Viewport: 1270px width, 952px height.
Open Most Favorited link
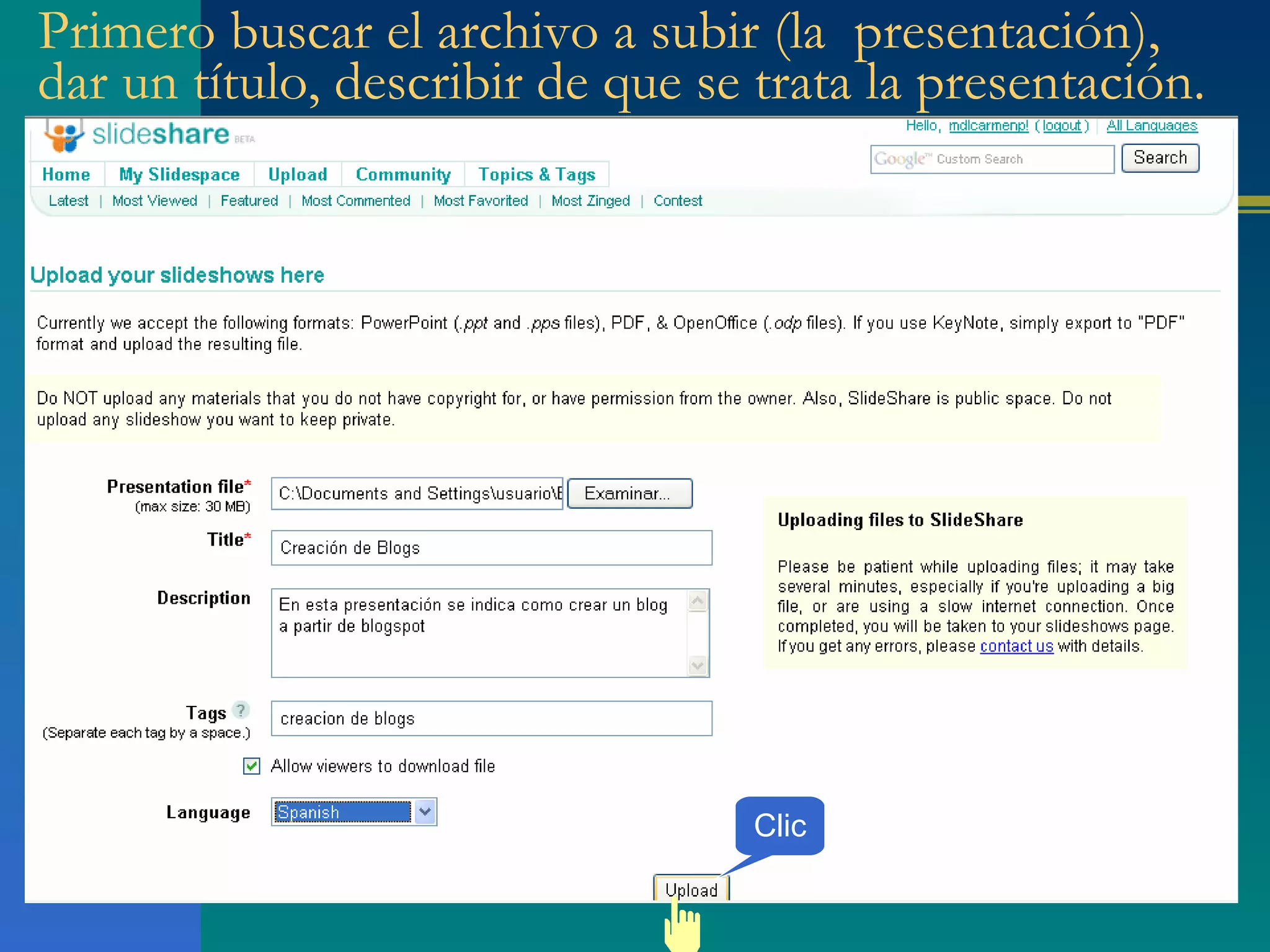(481, 201)
